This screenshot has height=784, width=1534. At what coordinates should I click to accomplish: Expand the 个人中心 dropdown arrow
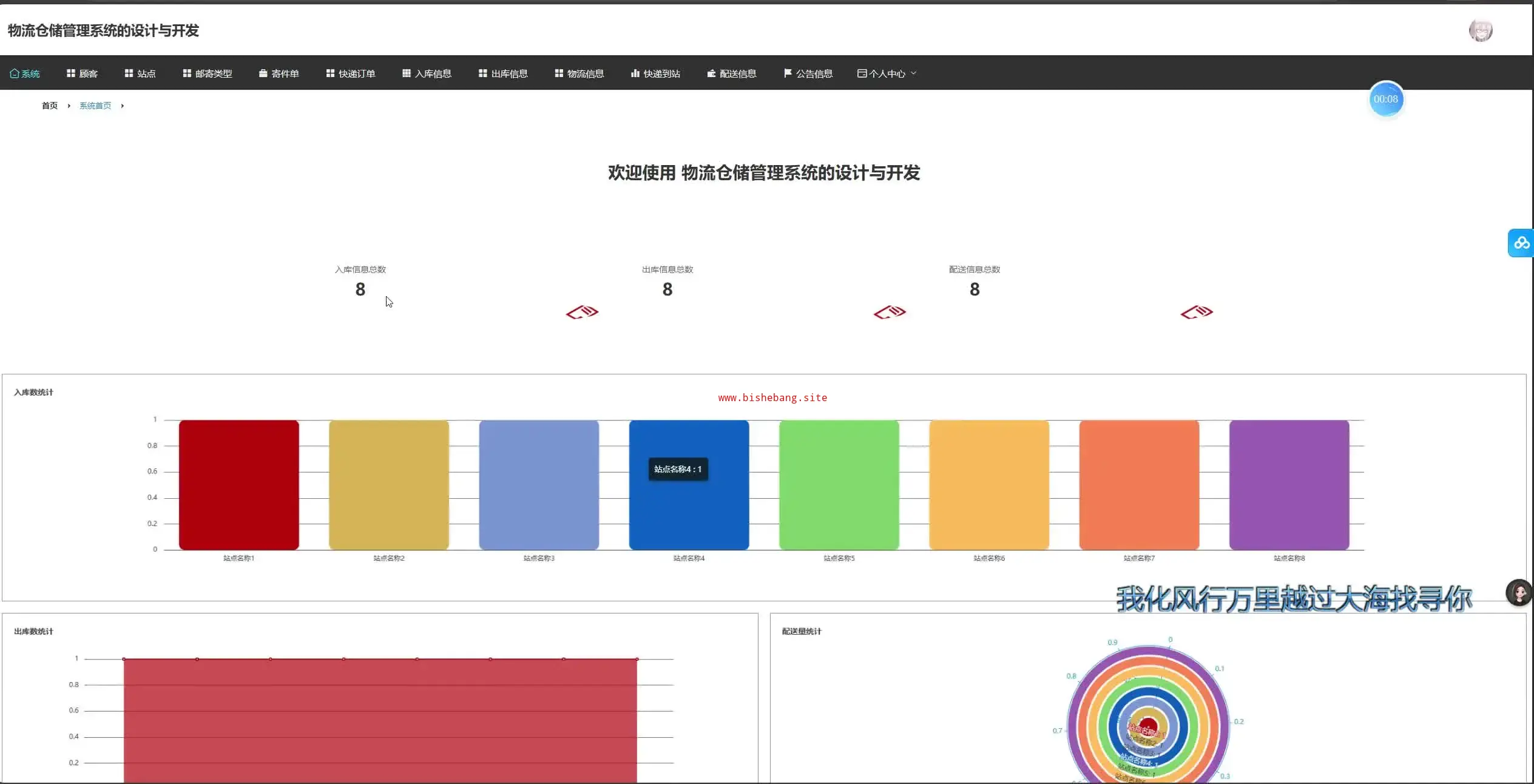(x=914, y=73)
